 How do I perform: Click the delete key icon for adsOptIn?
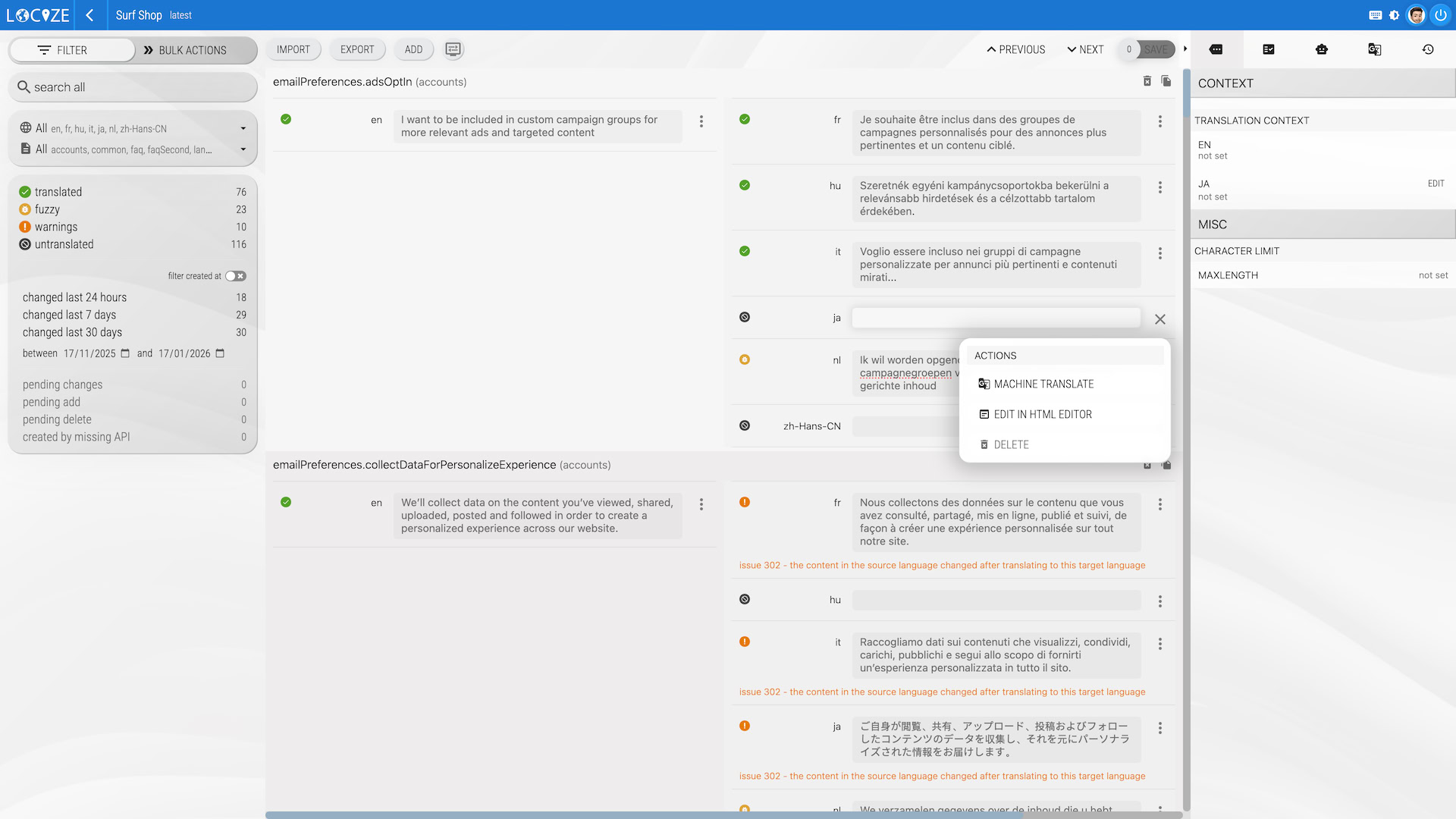1147,81
